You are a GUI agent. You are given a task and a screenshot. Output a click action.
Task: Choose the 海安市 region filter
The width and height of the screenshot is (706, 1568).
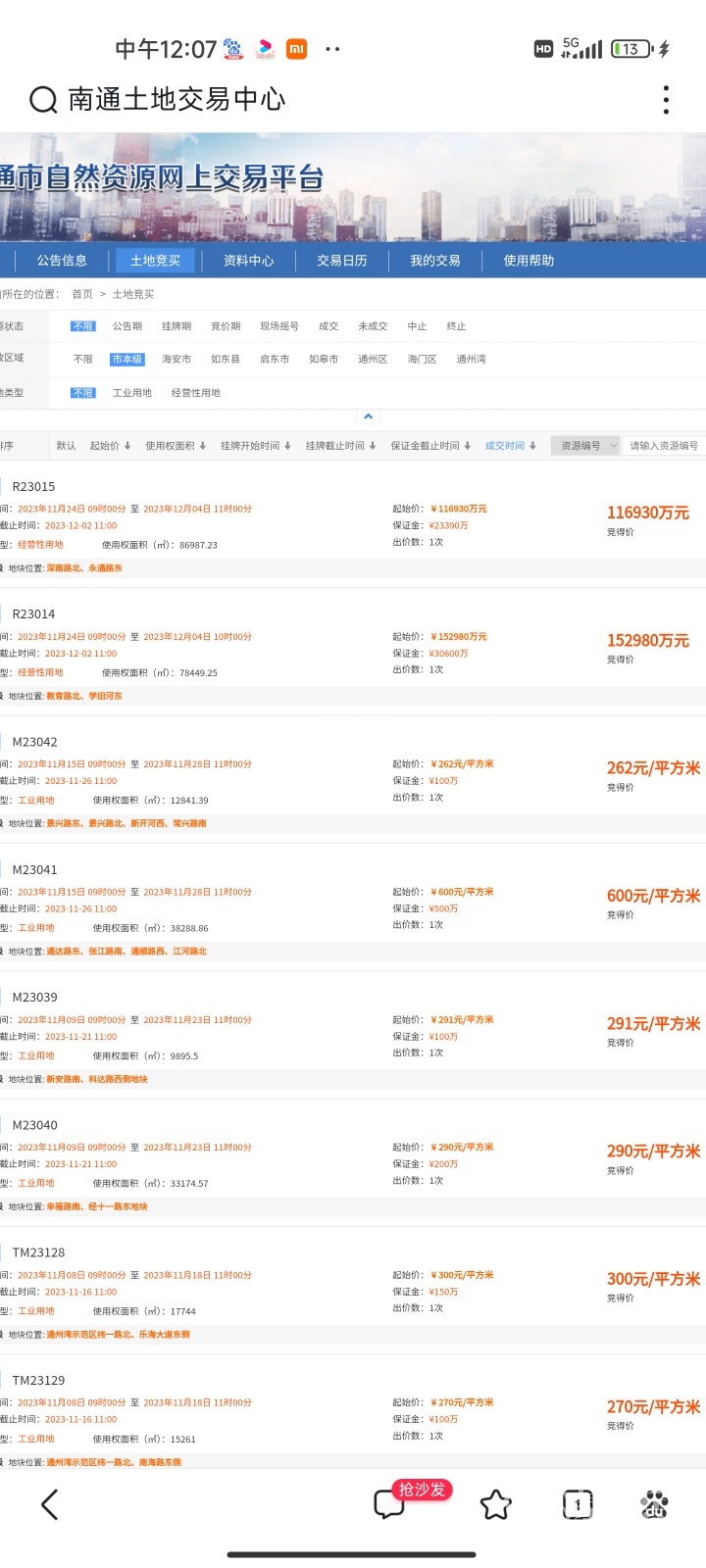tap(176, 360)
